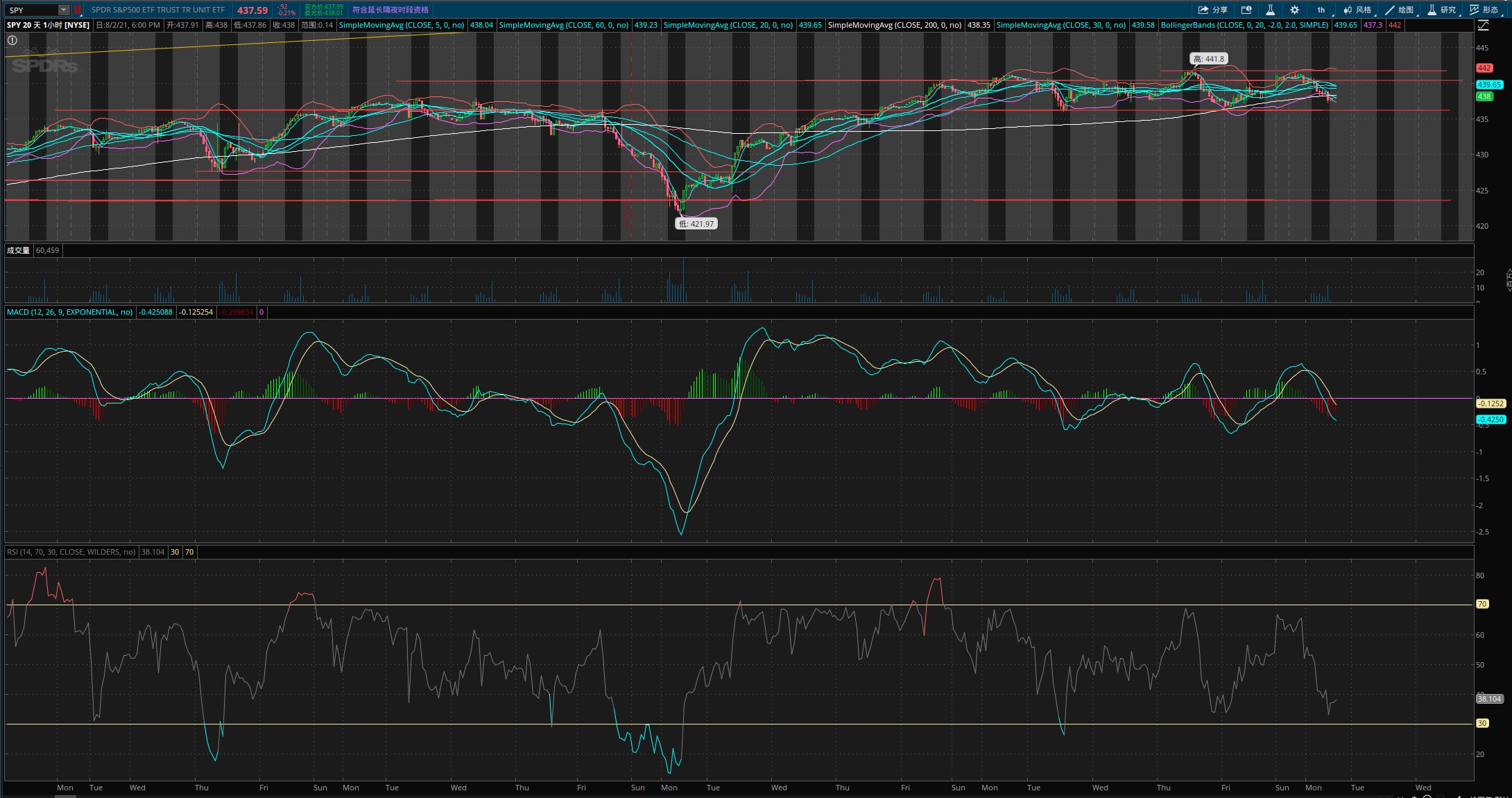Image resolution: width=1512 pixels, height=798 pixels.
Task: Expand the SPY symbol dropdown arrow
Action: (64, 10)
